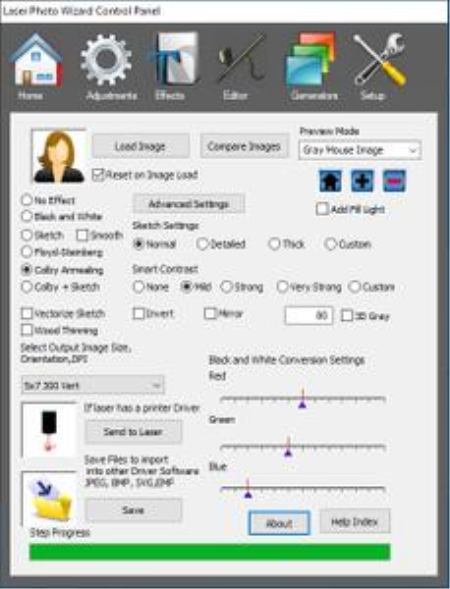Set Smart Contrast to Mild

coord(186,287)
